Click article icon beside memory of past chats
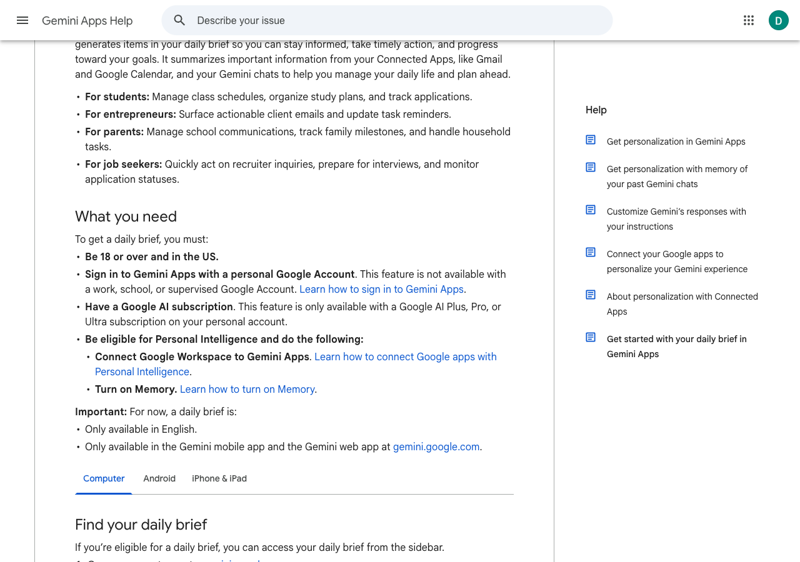The image size is (800, 562). click(590, 167)
